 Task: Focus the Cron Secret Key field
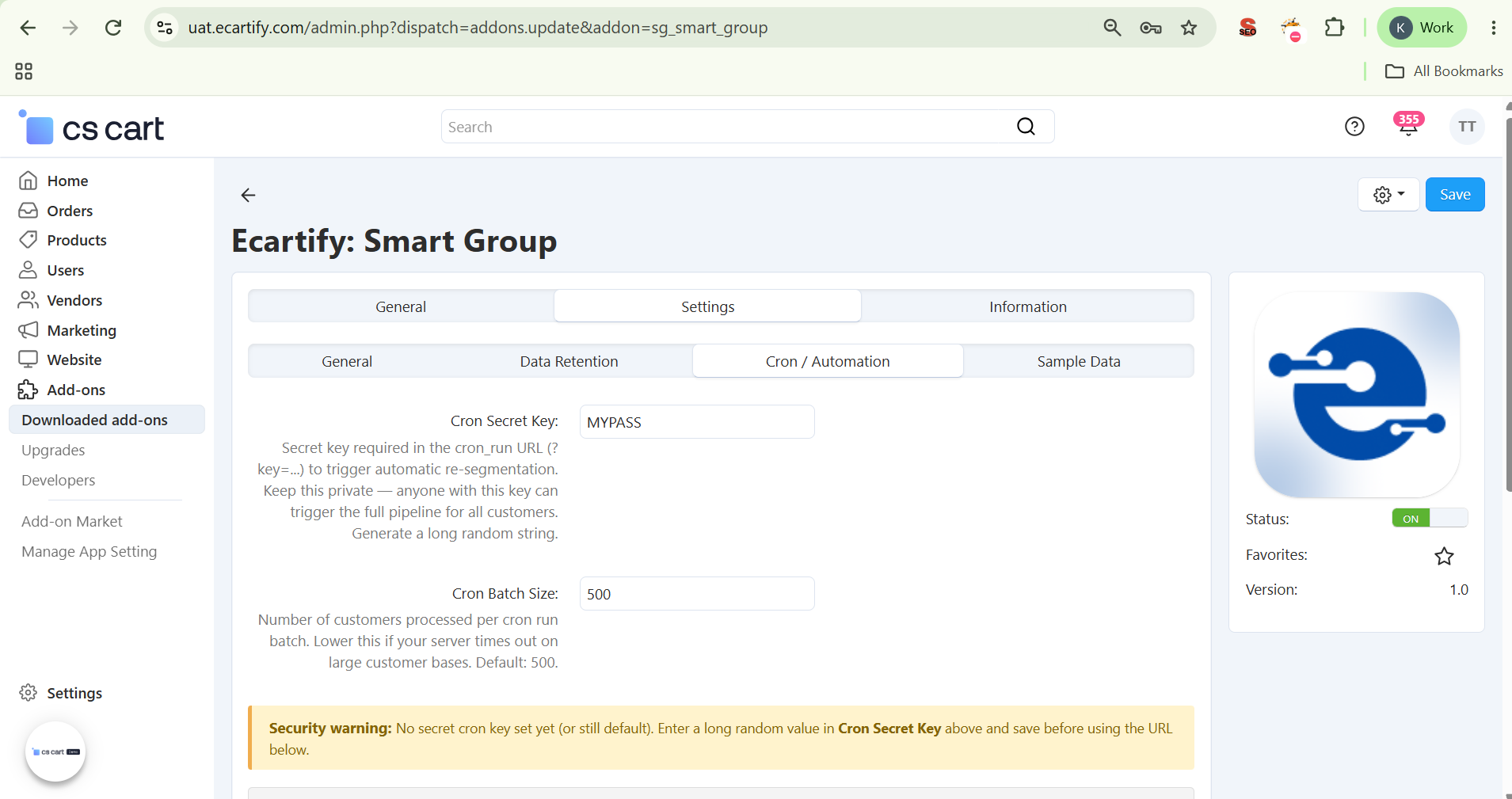[x=697, y=422]
